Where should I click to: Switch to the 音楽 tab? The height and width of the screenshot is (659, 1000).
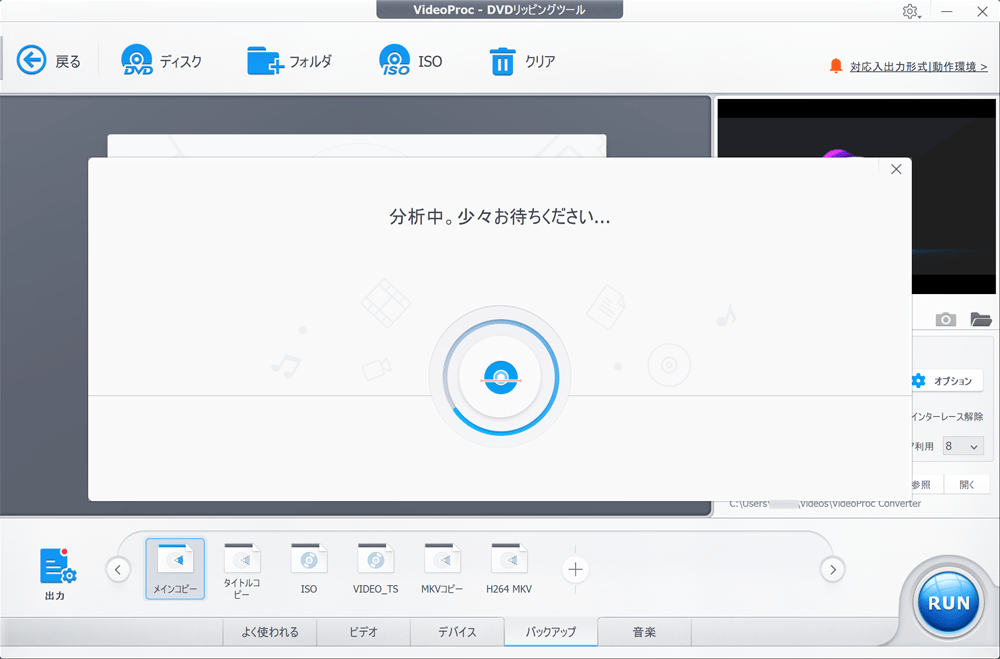(x=644, y=632)
